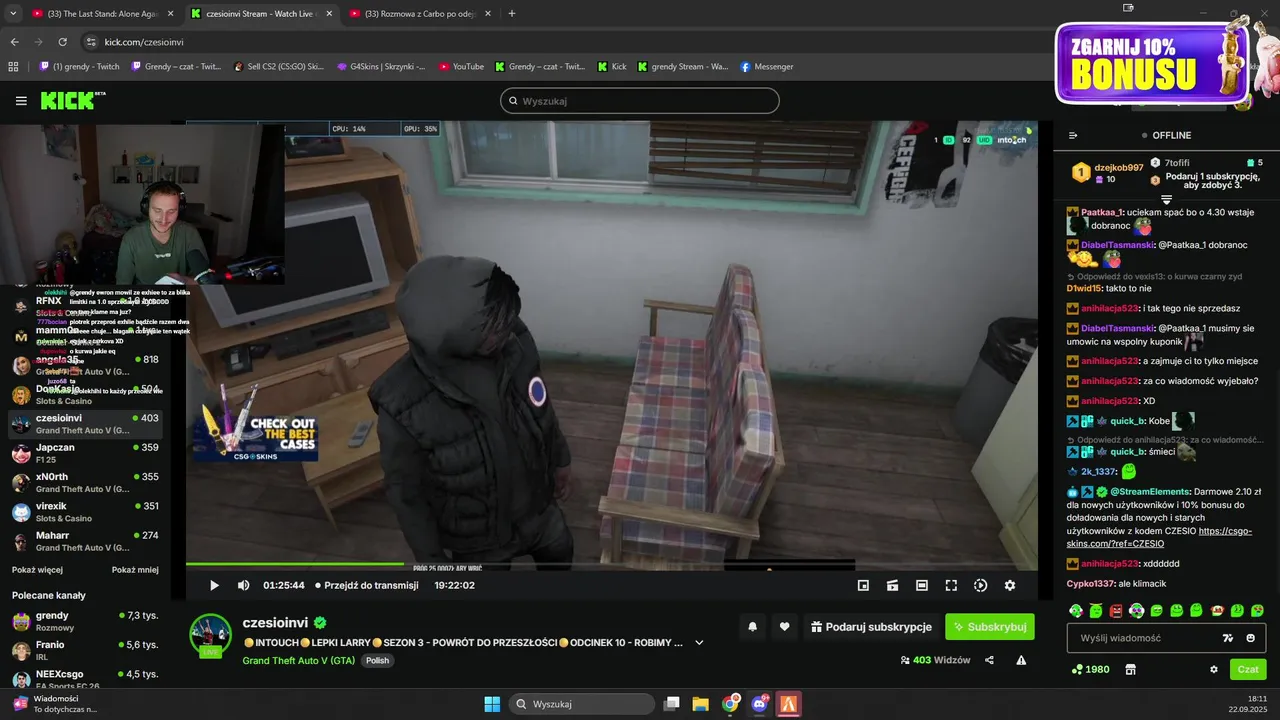The height and width of the screenshot is (720, 1280).
Task: Open czesioinvi channel in sidebar
Action: click(x=85, y=424)
